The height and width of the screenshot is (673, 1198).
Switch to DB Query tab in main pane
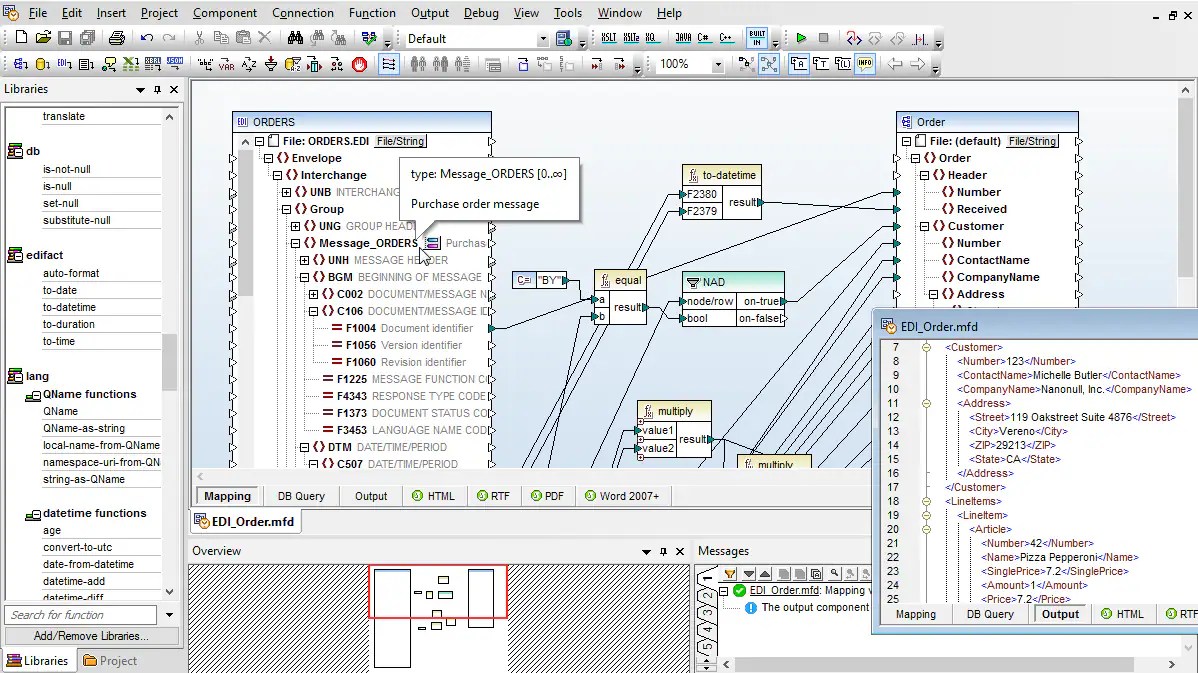[x=301, y=497]
